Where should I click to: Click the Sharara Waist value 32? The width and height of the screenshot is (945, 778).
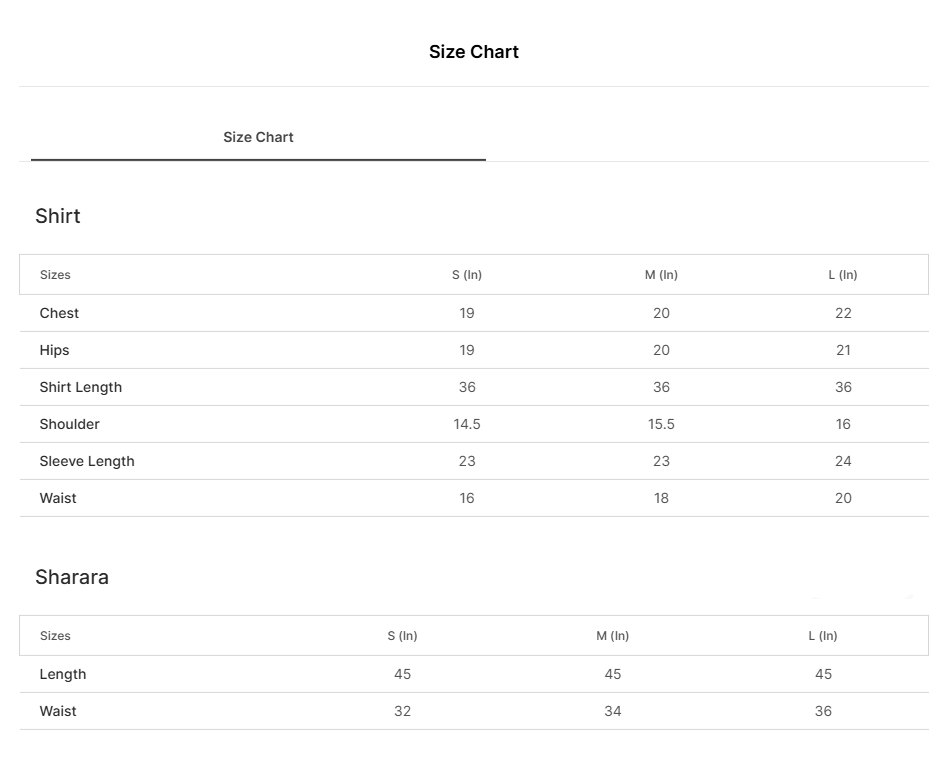[x=402, y=711]
